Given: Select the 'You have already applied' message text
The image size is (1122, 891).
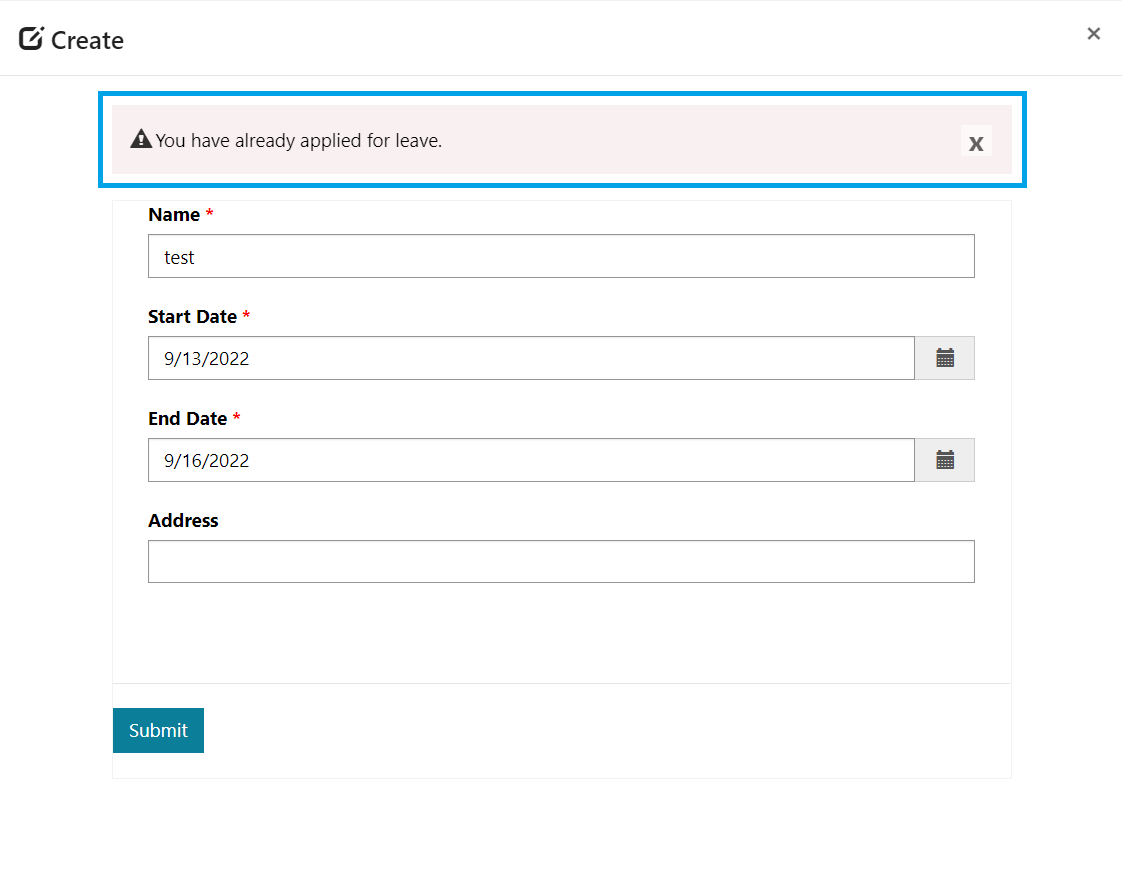Looking at the screenshot, I should [x=298, y=141].
